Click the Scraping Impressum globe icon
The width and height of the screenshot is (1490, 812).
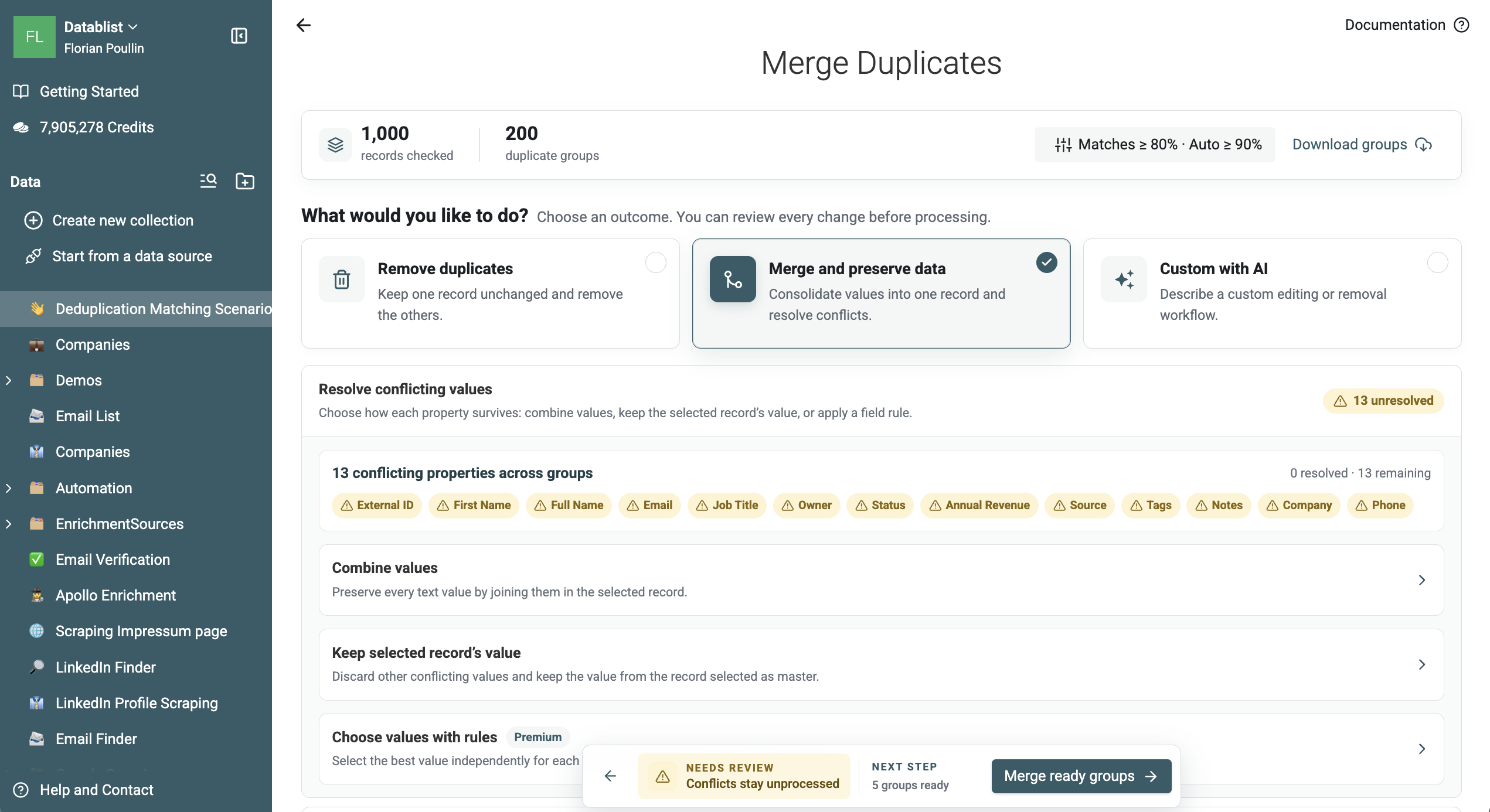coord(37,631)
